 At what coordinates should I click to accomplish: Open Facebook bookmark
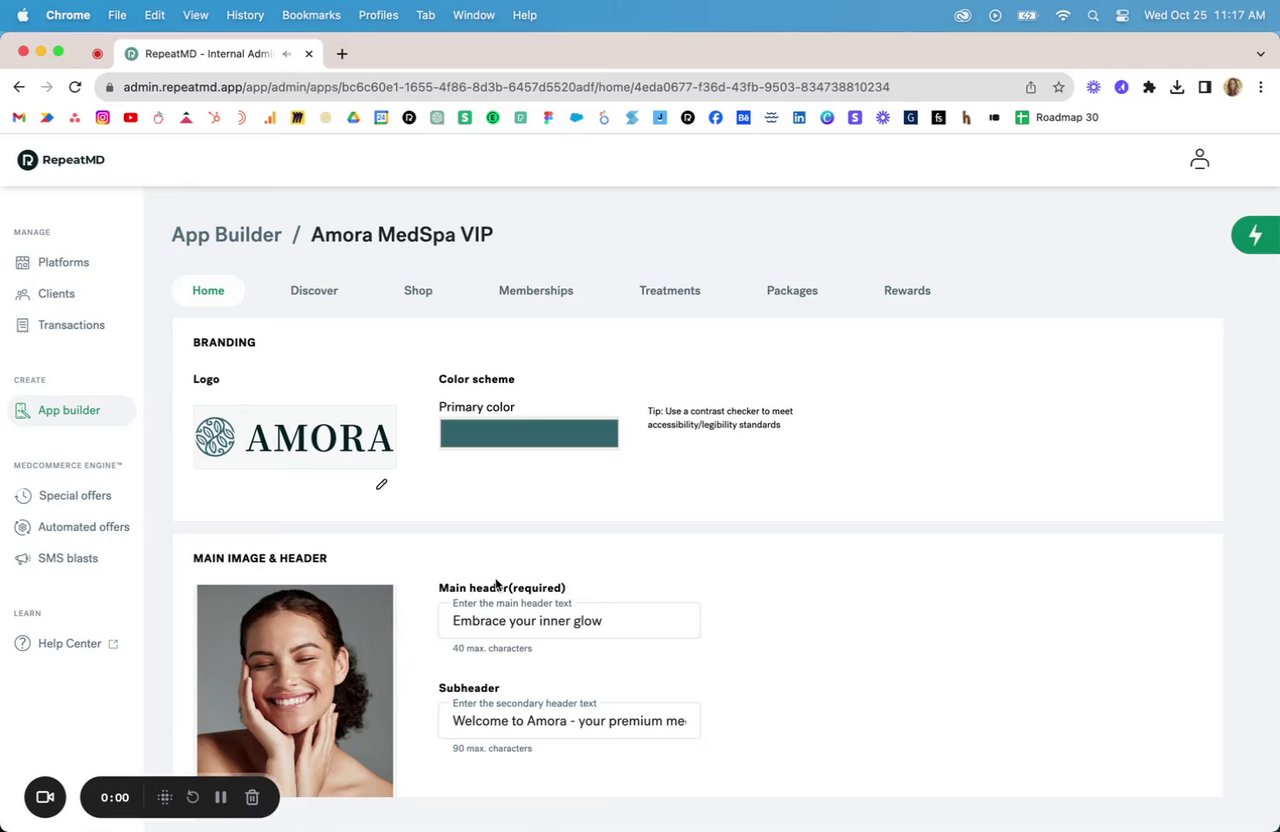coord(715,117)
